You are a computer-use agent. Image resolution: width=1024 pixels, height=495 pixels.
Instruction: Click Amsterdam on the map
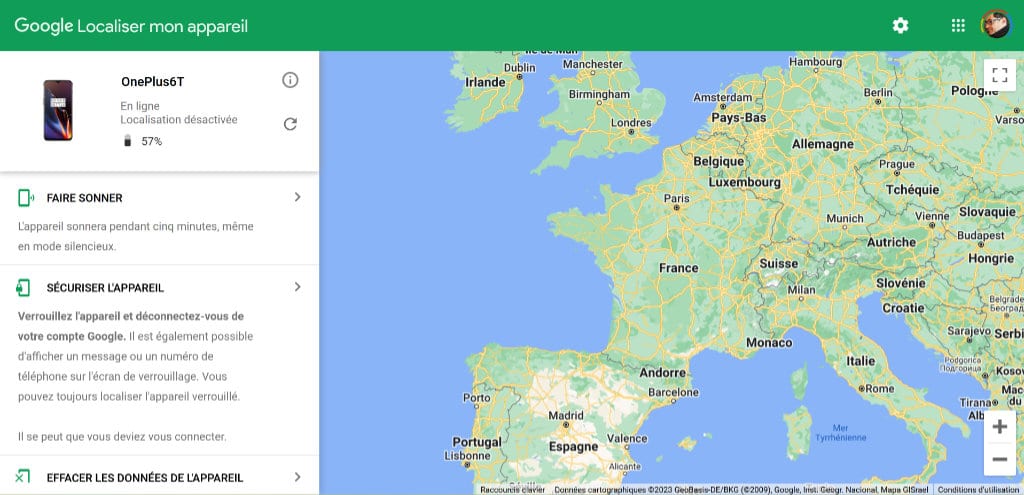(x=722, y=97)
